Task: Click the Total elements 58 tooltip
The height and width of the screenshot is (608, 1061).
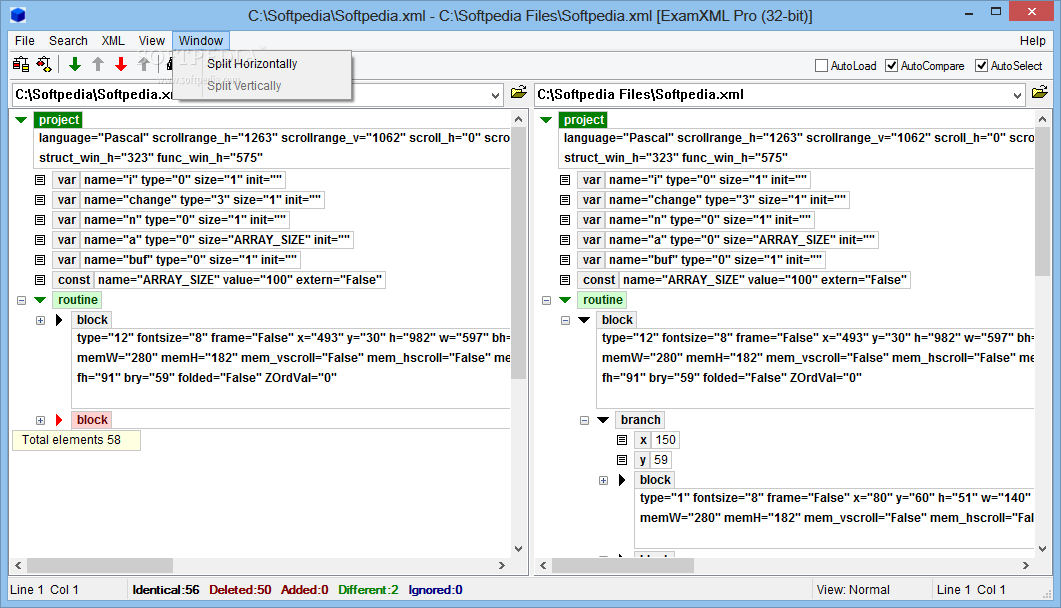Action: click(x=76, y=440)
